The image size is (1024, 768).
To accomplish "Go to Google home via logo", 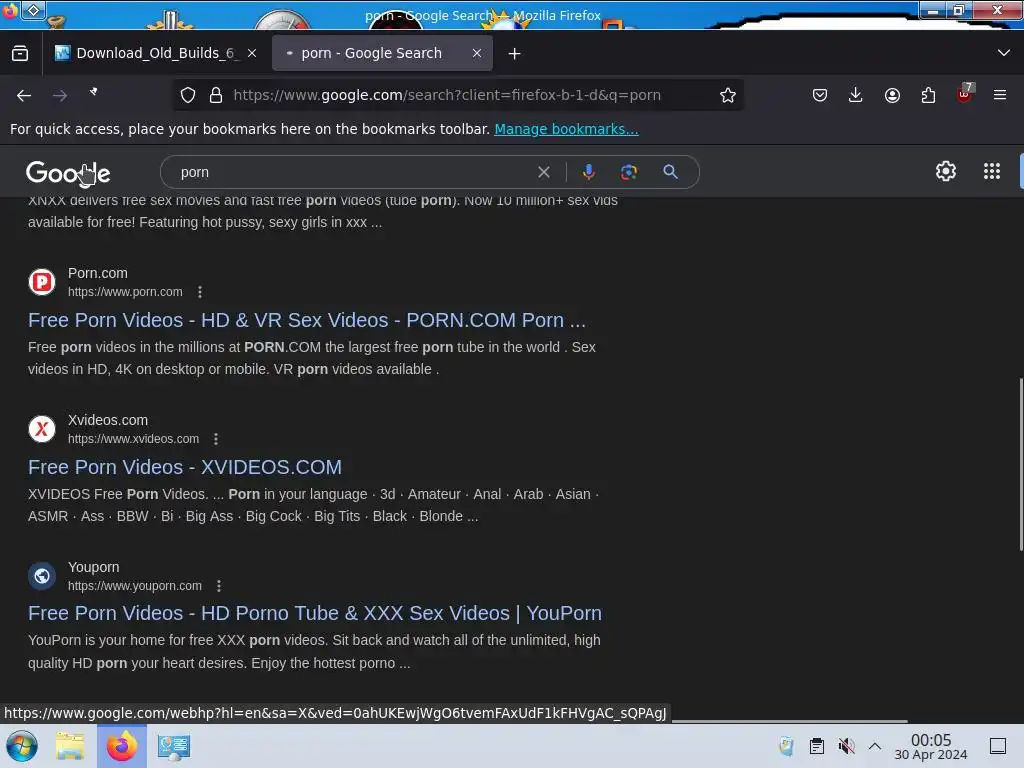I will (68, 173).
